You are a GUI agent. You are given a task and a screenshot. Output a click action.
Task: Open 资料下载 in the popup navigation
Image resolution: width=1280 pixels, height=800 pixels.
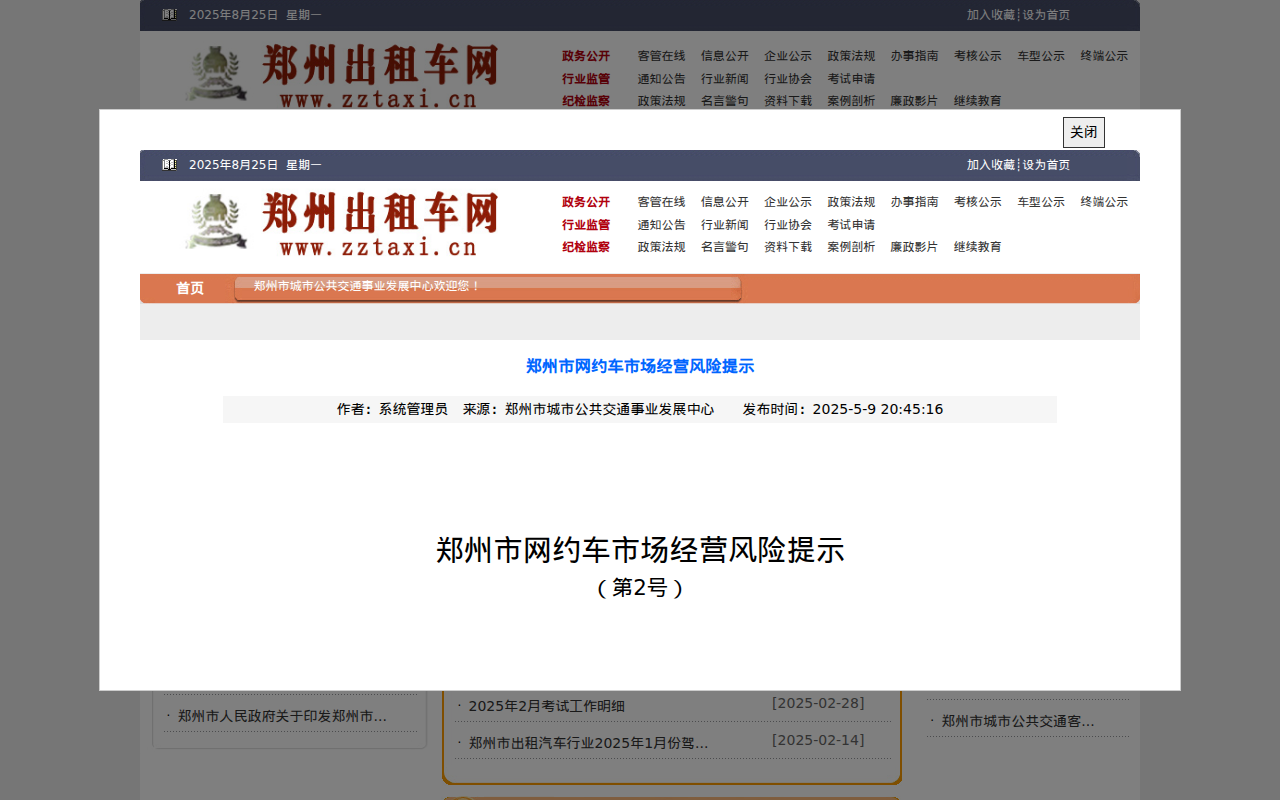coord(788,247)
